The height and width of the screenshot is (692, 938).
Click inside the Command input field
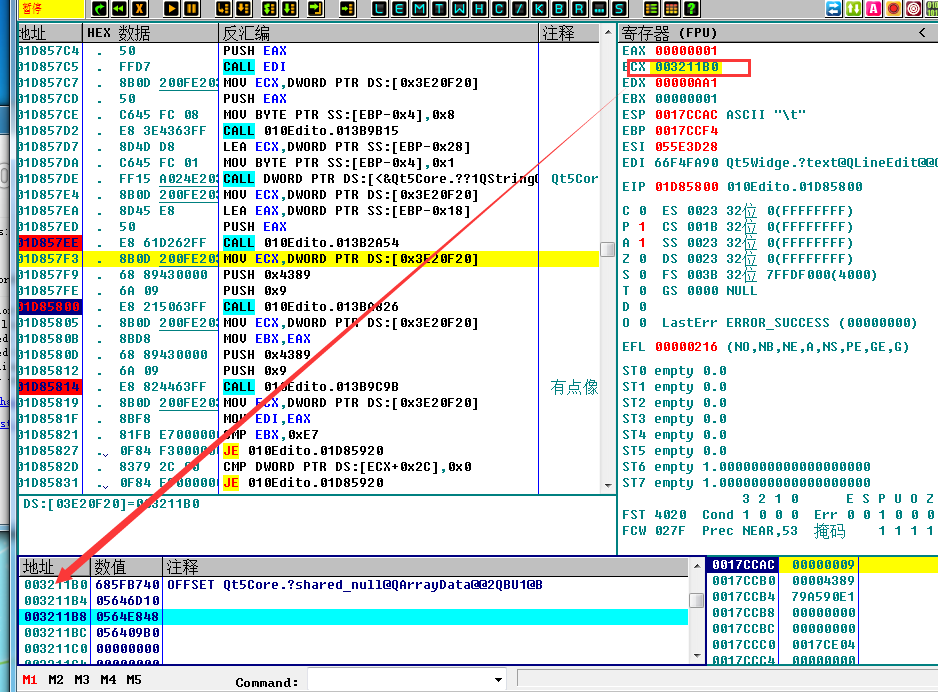[400, 680]
